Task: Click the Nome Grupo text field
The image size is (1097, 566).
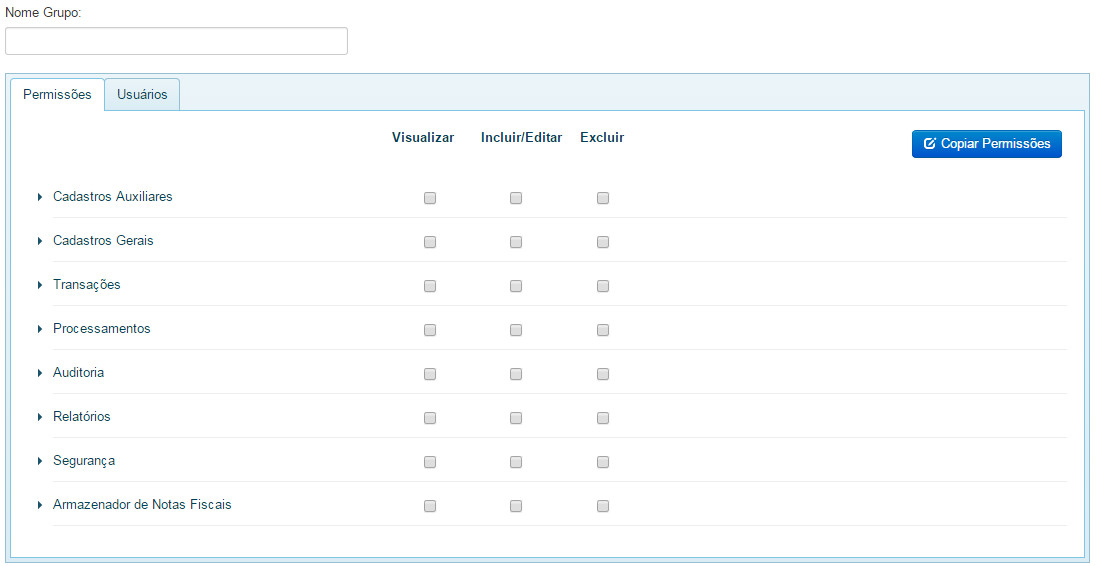Action: [176, 41]
